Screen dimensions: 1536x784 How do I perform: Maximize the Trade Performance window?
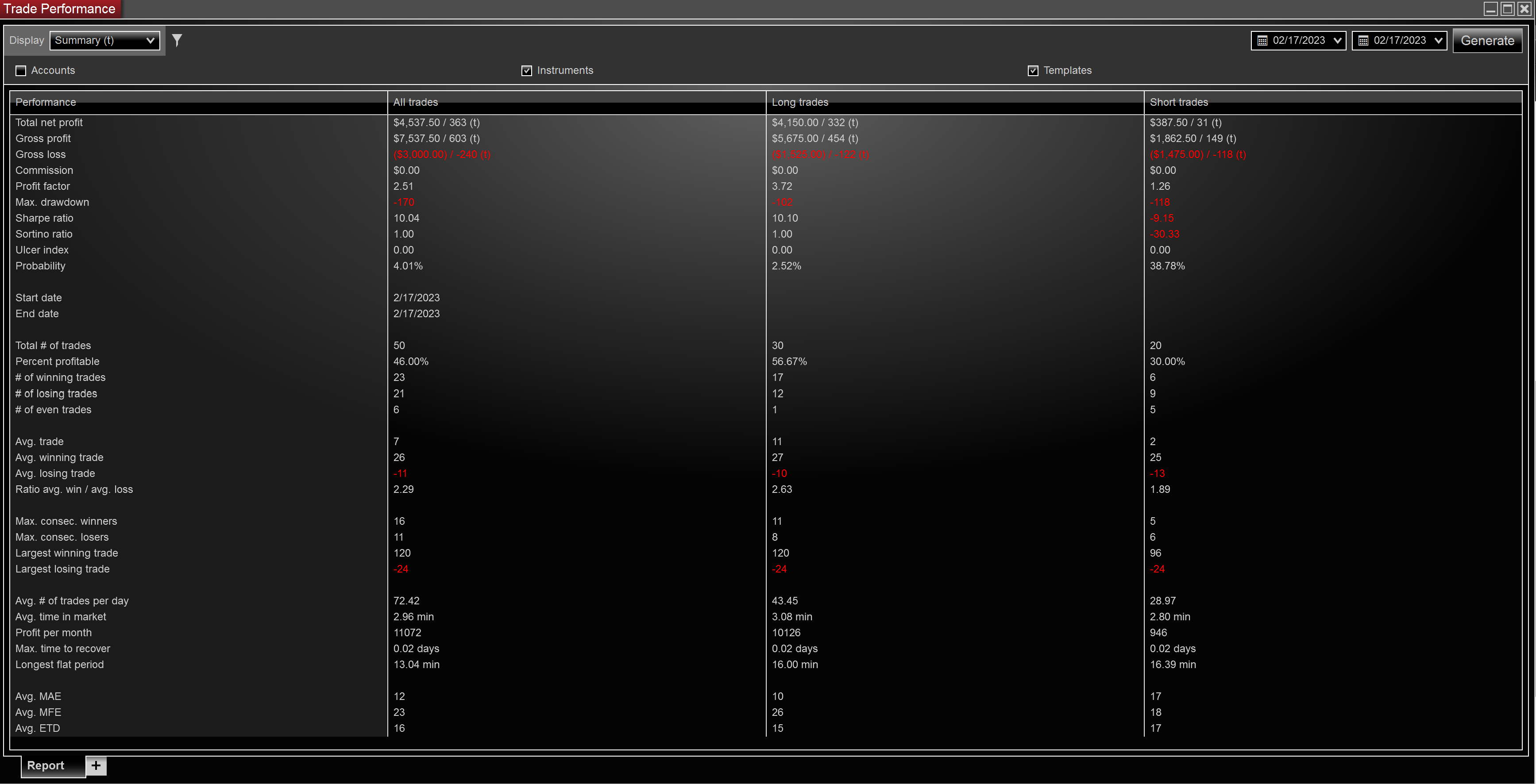pos(1507,8)
